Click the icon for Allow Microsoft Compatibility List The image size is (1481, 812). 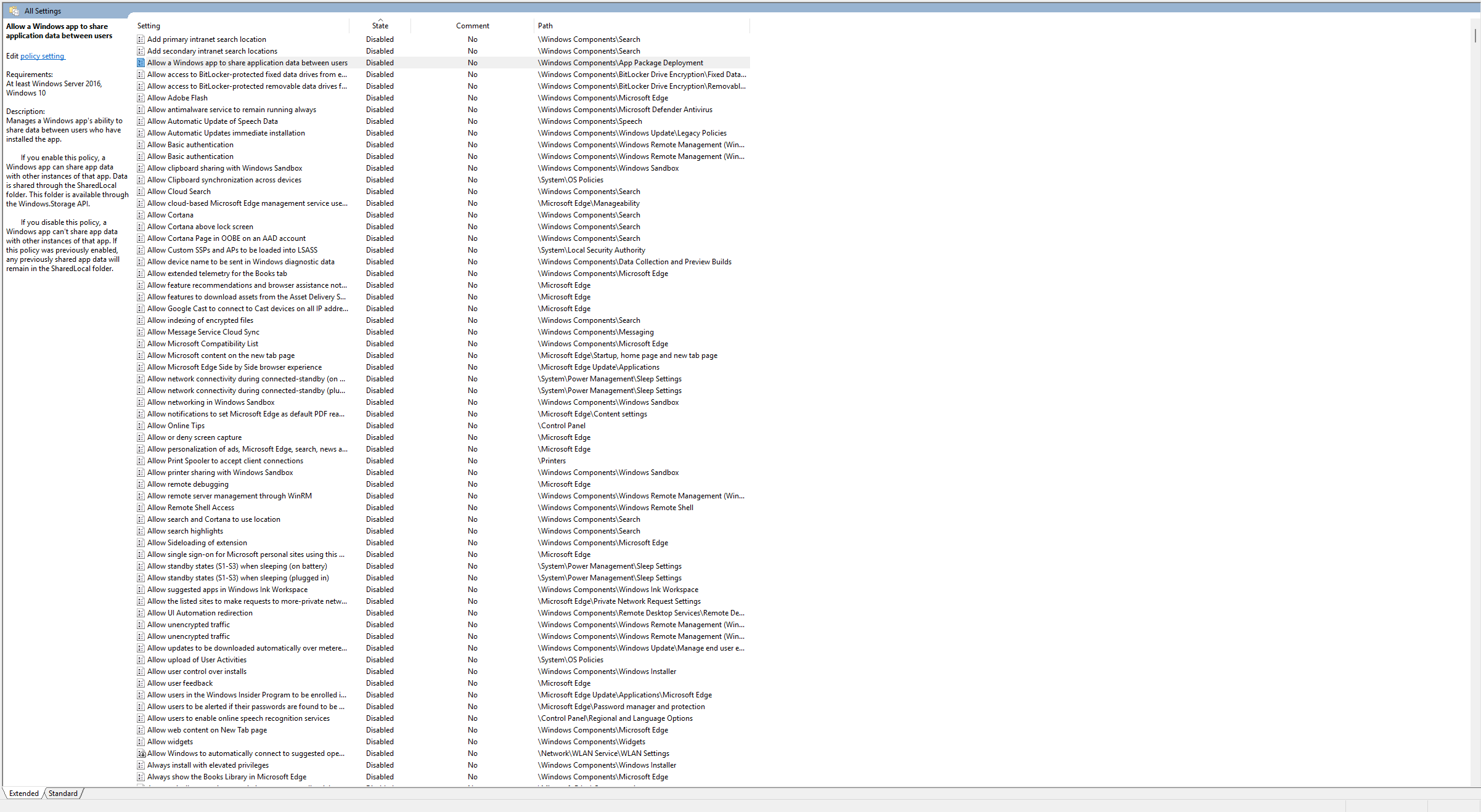coord(141,344)
